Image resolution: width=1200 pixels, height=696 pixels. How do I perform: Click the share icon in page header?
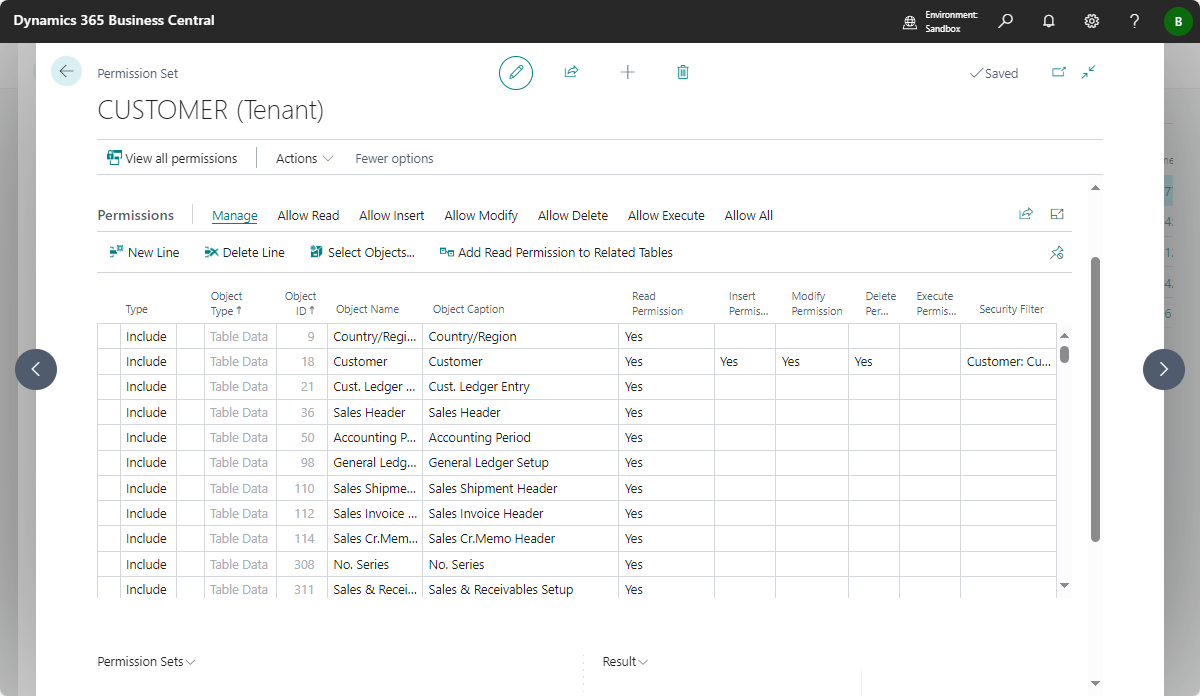(x=571, y=72)
